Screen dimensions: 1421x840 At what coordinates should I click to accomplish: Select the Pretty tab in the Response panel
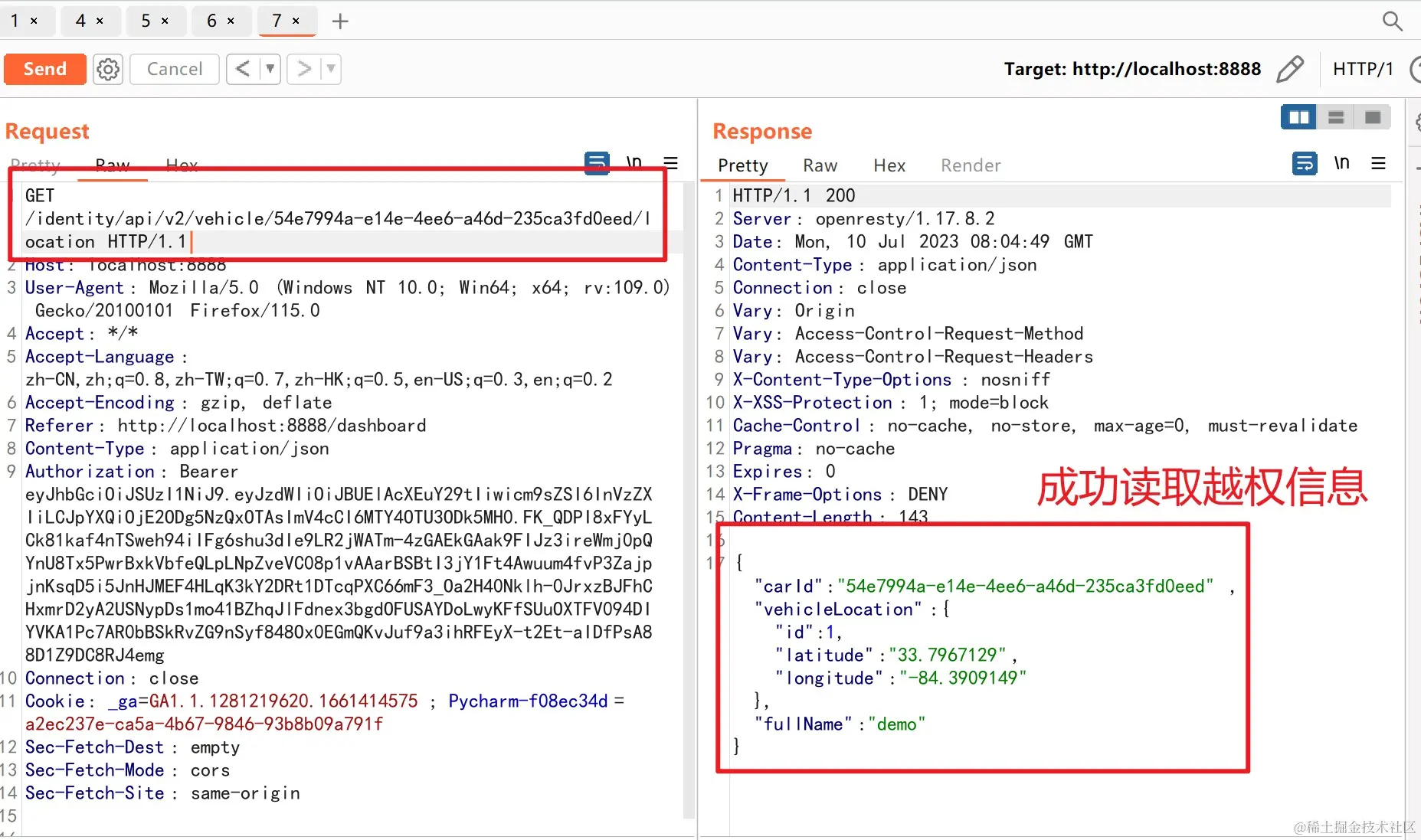click(x=742, y=165)
